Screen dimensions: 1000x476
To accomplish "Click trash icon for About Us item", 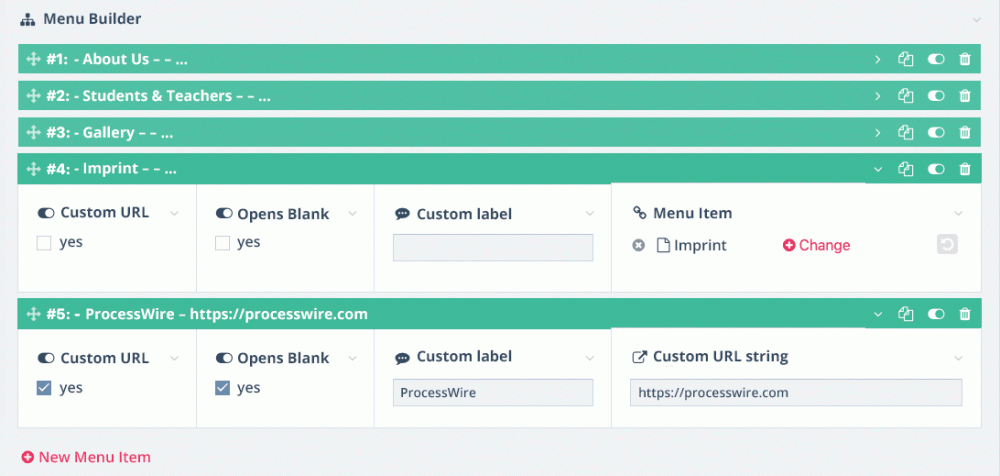I will coord(965,59).
